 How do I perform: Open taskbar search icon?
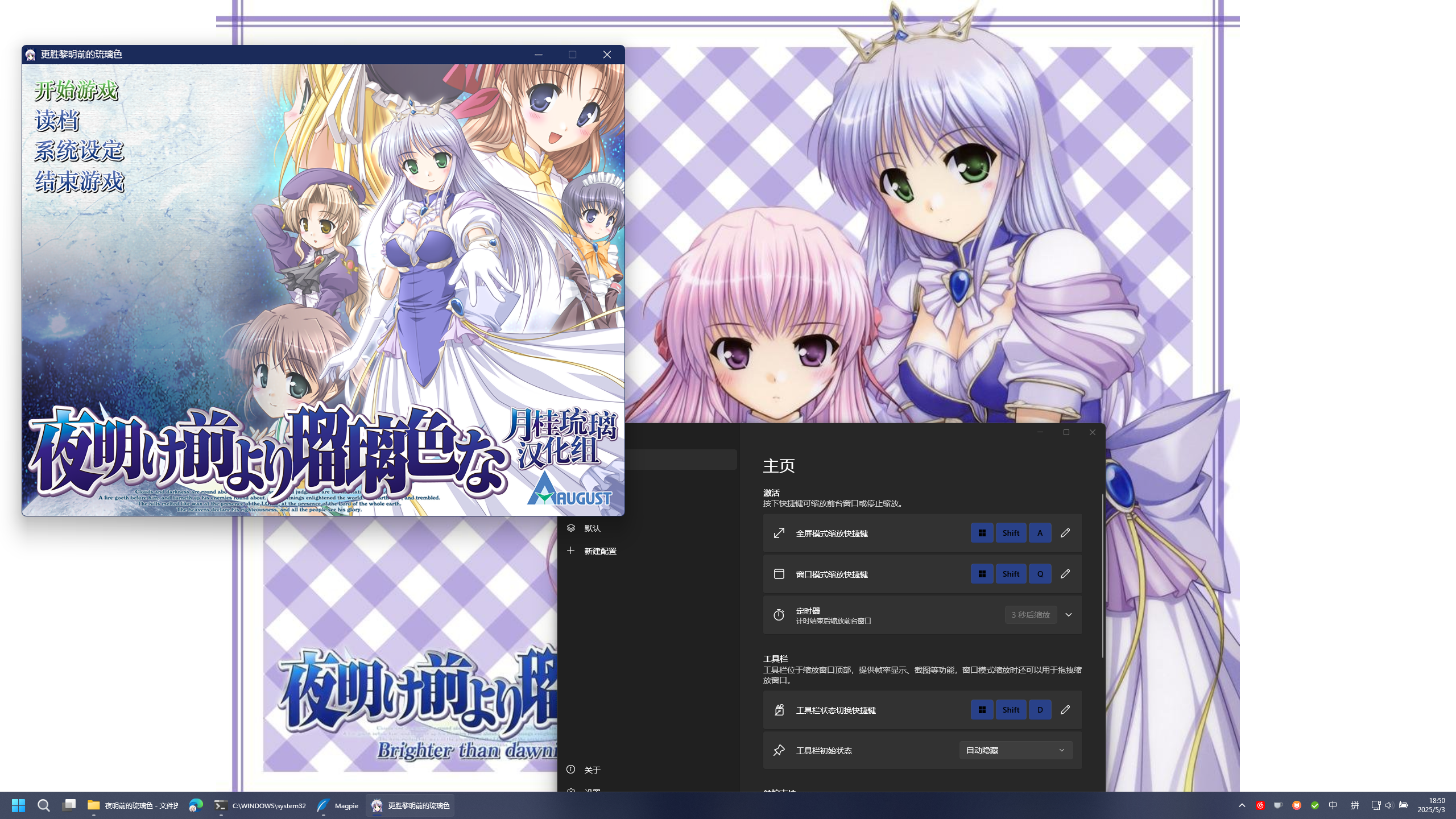[44, 805]
